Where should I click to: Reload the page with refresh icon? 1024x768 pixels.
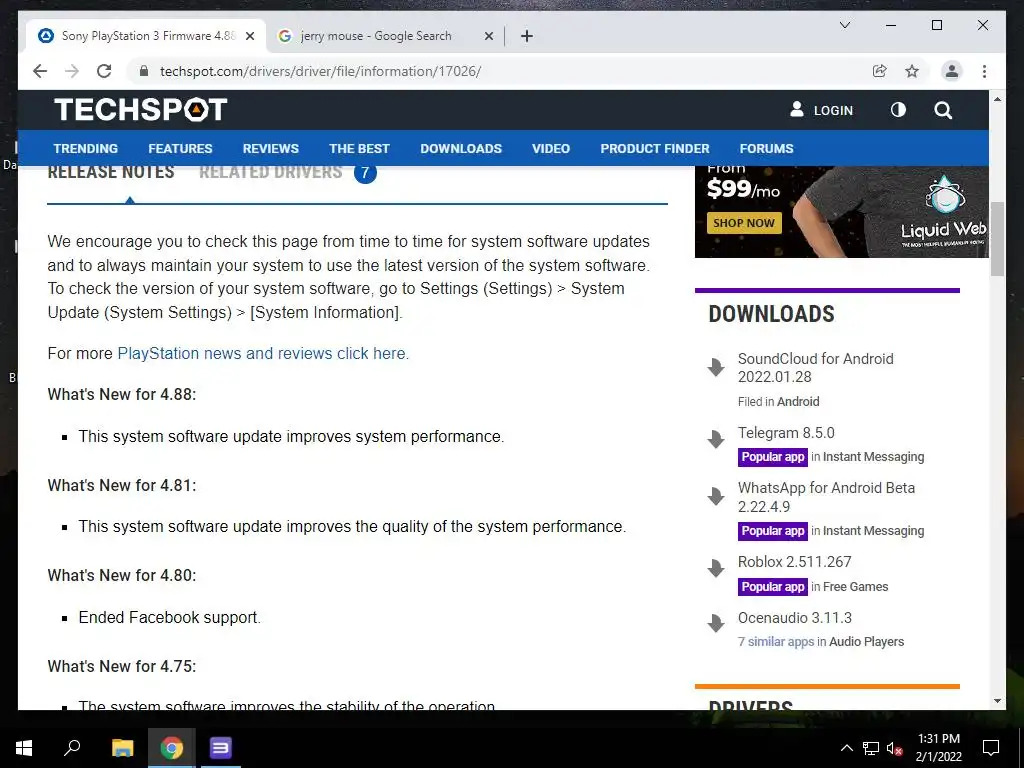coord(104,71)
